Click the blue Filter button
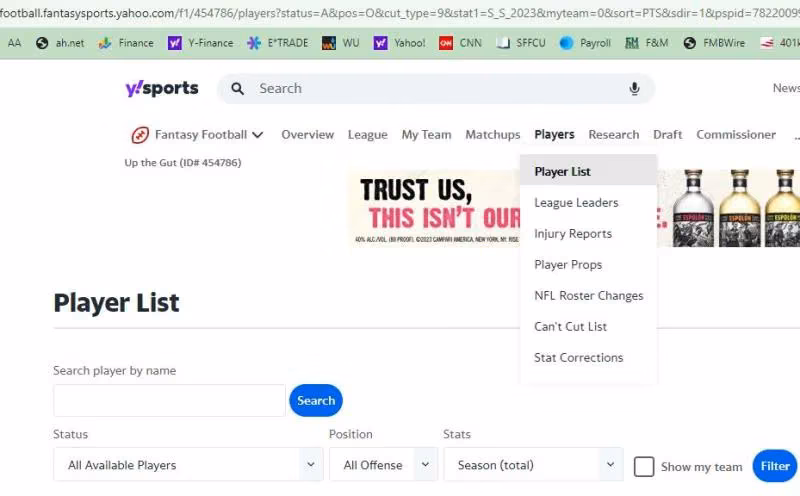The image size is (800, 496). click(774, 466)
